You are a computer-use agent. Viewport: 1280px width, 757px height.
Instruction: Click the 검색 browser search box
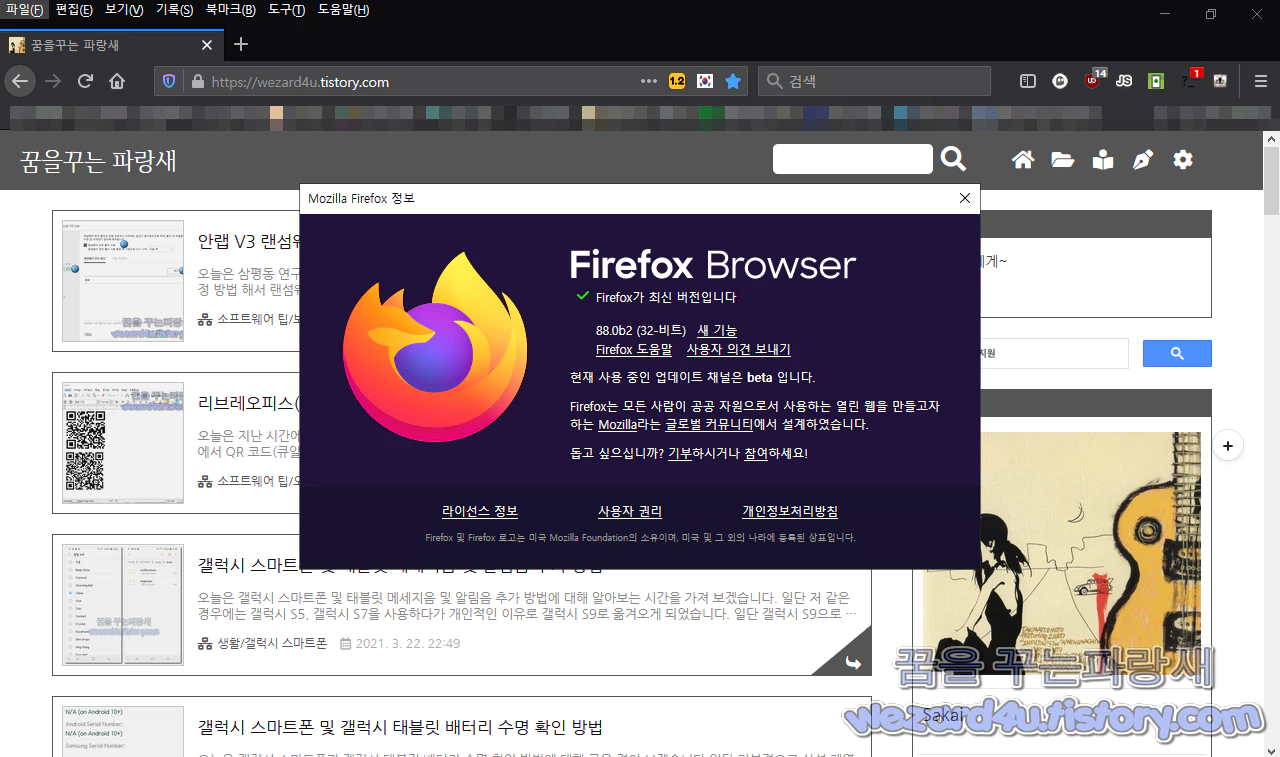(875, 81)
